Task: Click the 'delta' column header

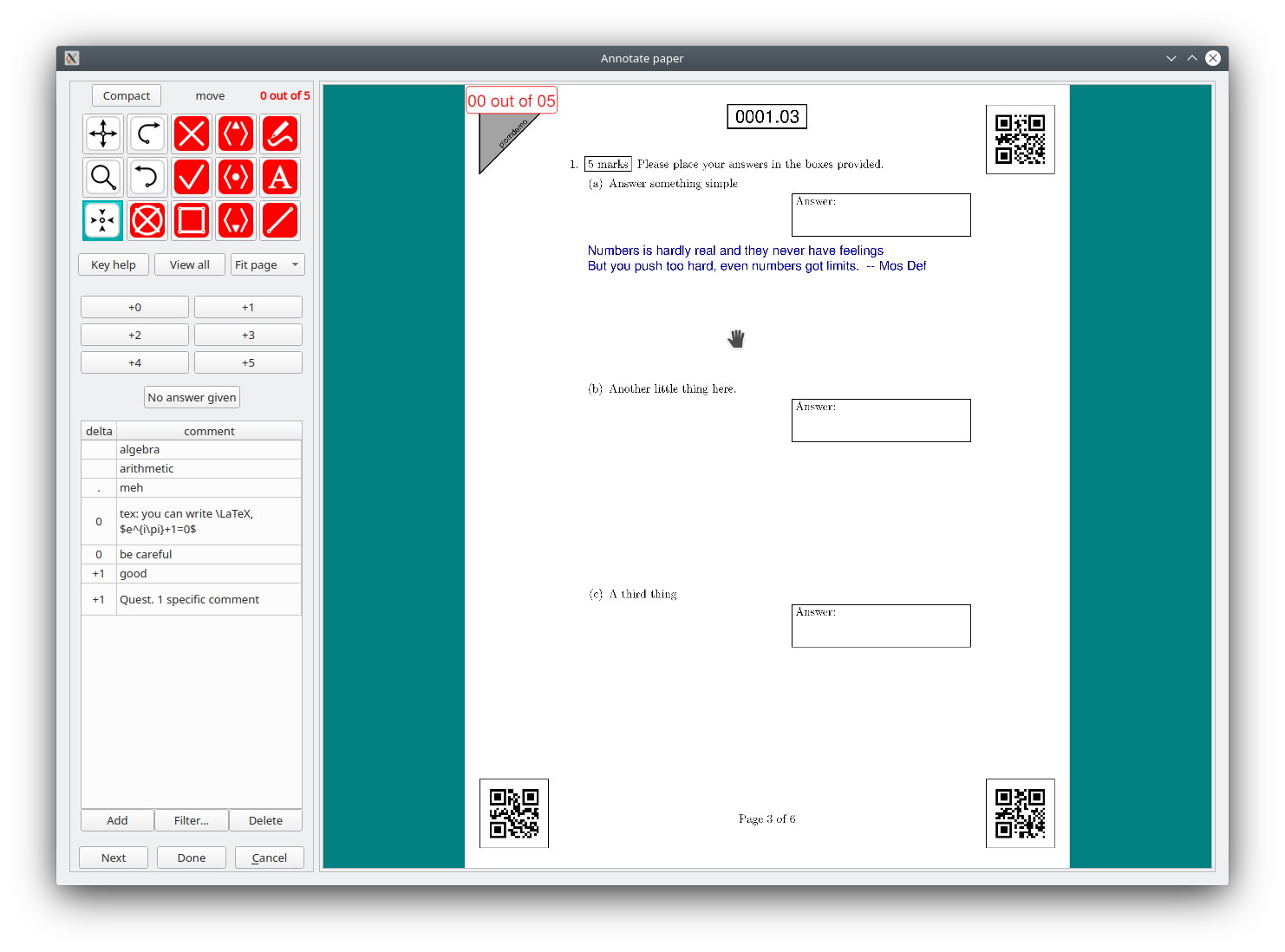Action: [99, 431]
